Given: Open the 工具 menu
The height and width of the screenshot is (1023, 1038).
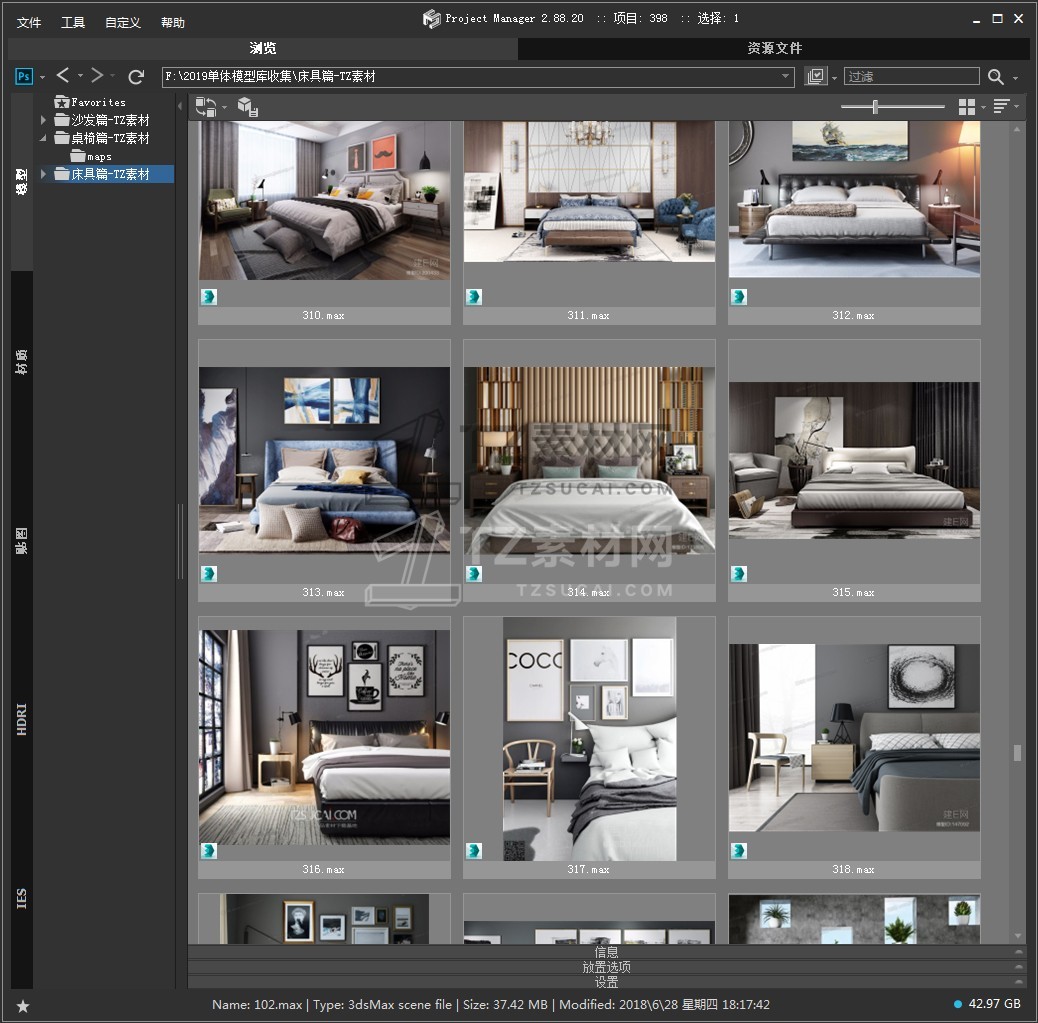Looking at the screenshot, I should click(x=73, y=22).
